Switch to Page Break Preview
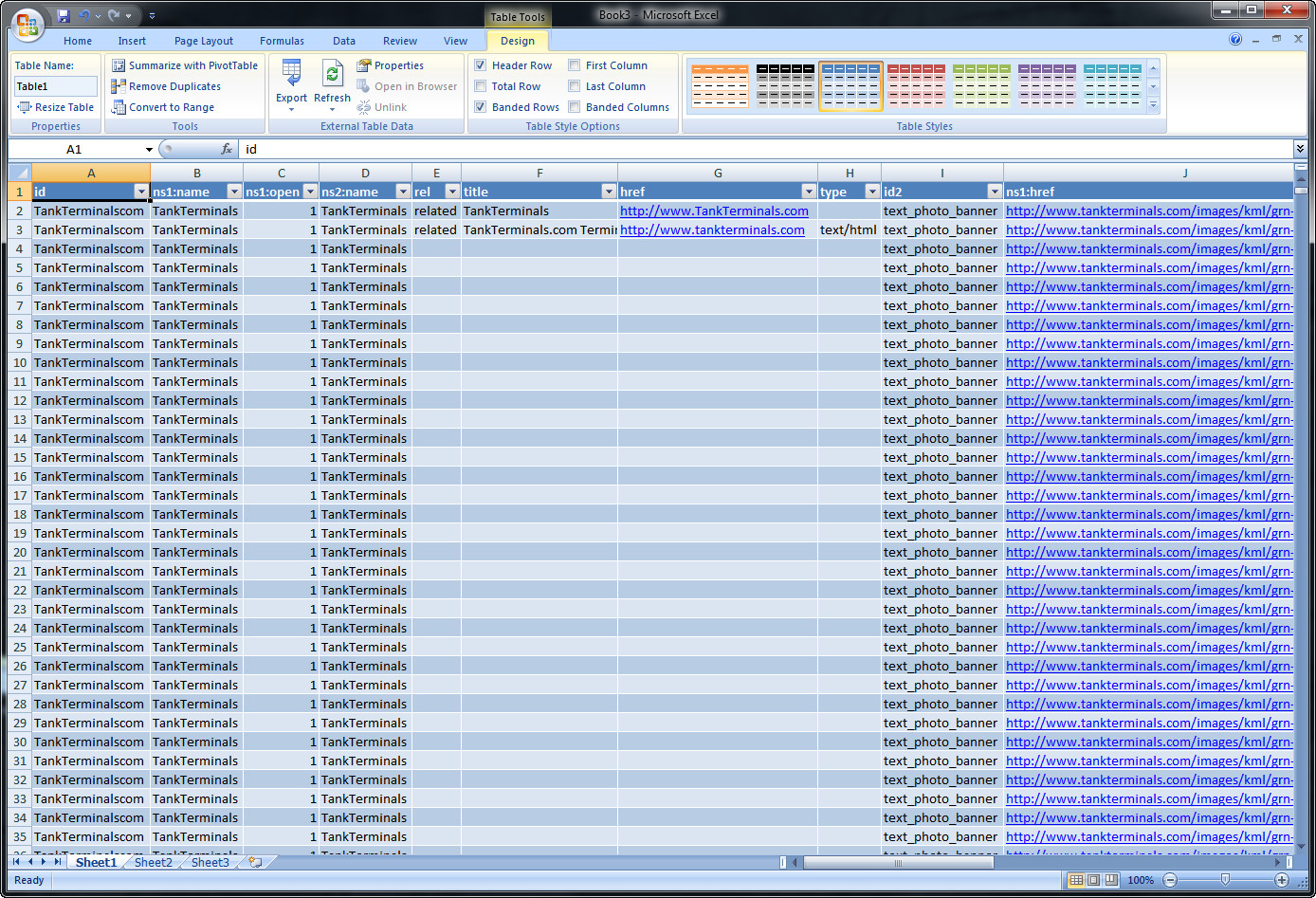 click(x=1111, y=880)
